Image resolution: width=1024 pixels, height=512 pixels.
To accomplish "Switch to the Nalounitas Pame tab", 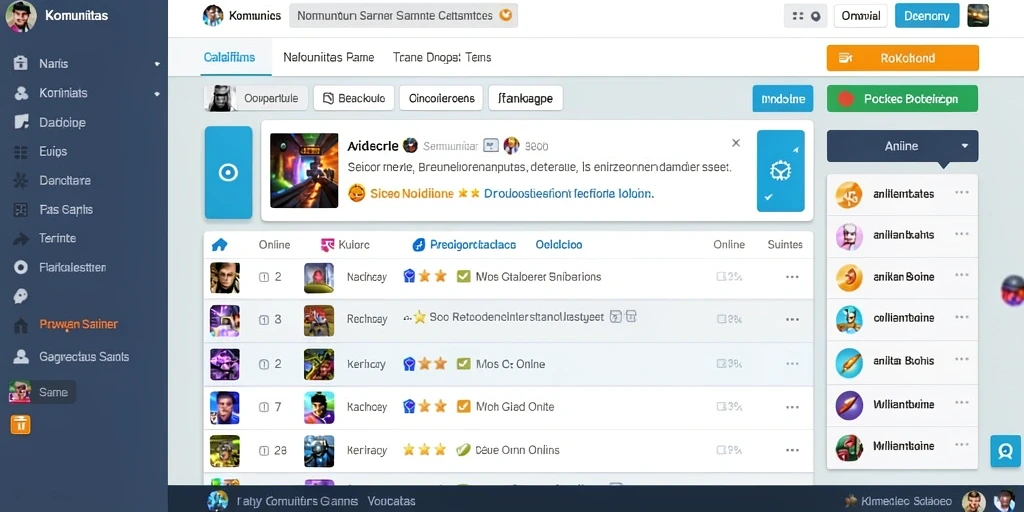I will 328,57.
